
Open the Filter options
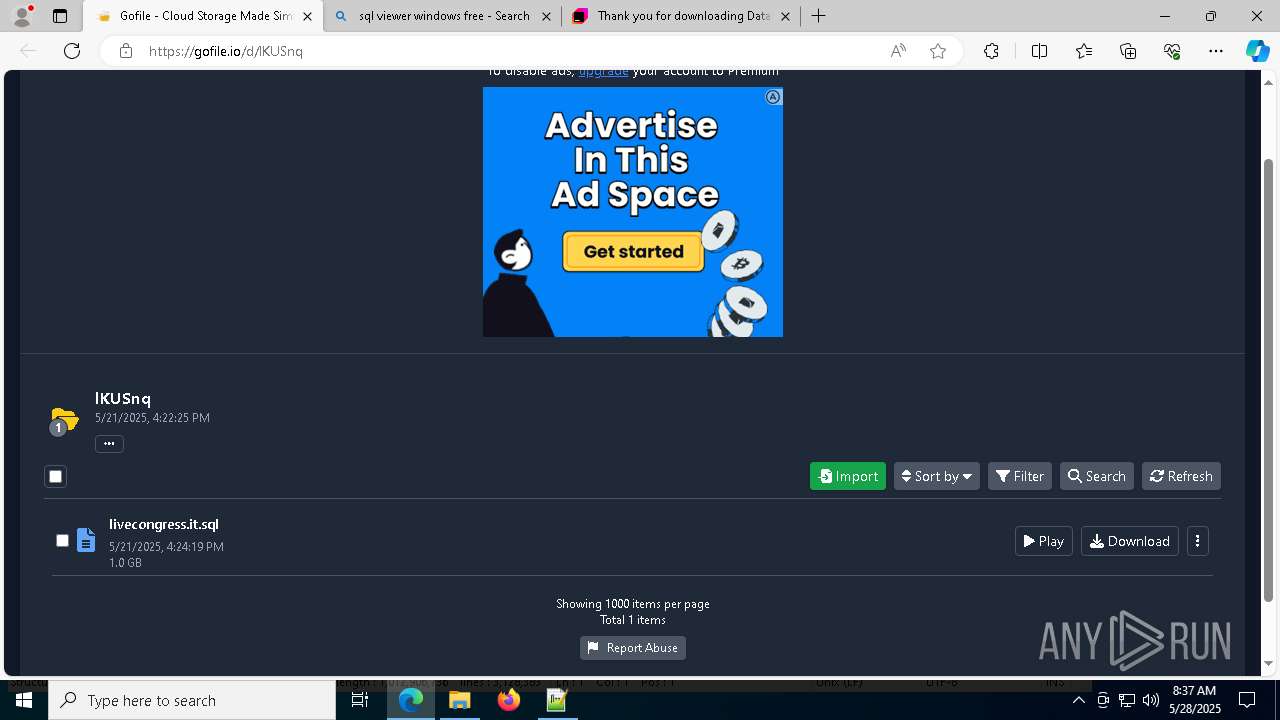pyautogui.click(x=1020, y=476)
